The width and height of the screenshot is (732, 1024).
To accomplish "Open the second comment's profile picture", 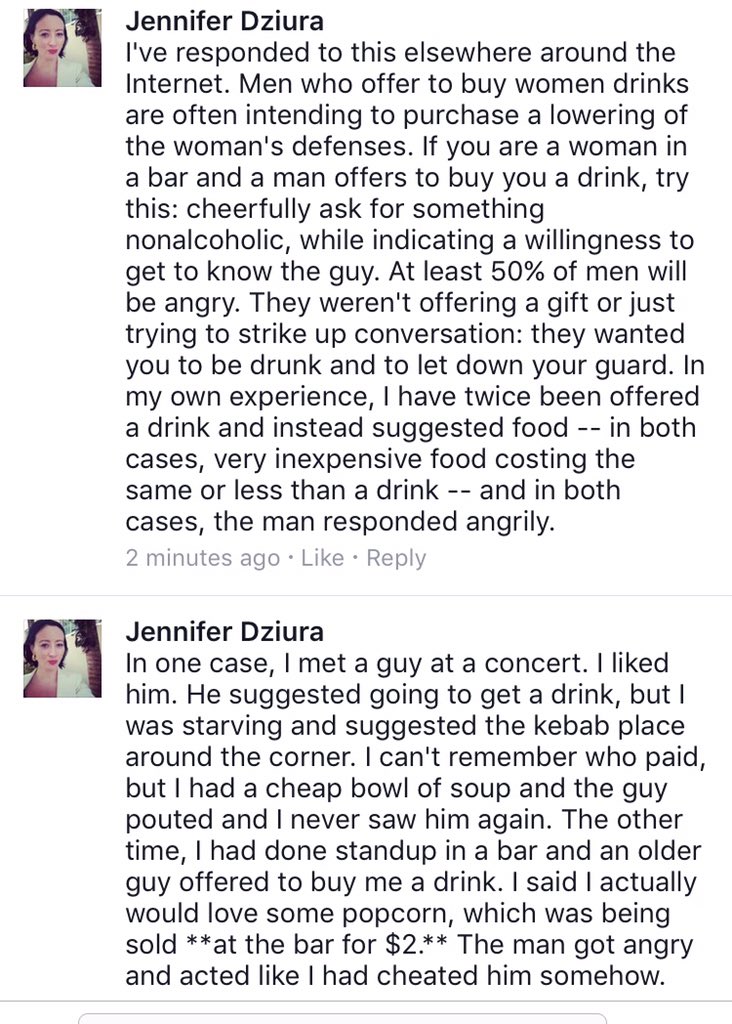I will pyautogui.click(x=62, y=659).
